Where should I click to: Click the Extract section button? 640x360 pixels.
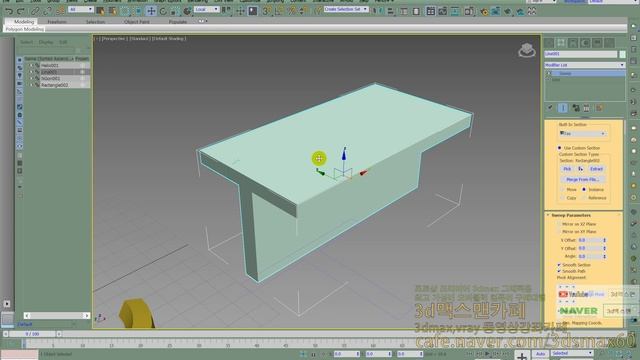pos(596,169)
